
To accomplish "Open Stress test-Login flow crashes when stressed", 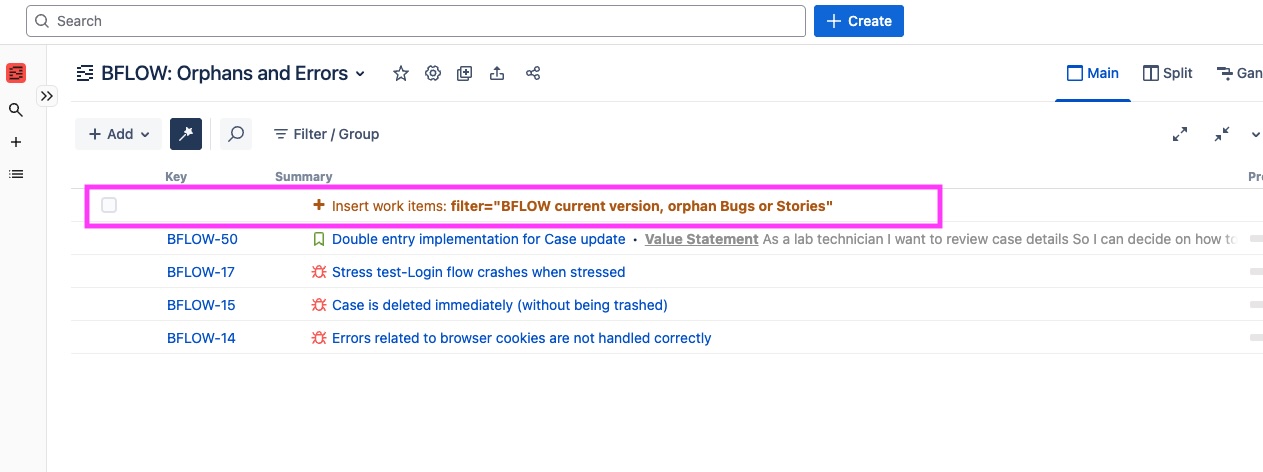I will [x=479, y=272].
